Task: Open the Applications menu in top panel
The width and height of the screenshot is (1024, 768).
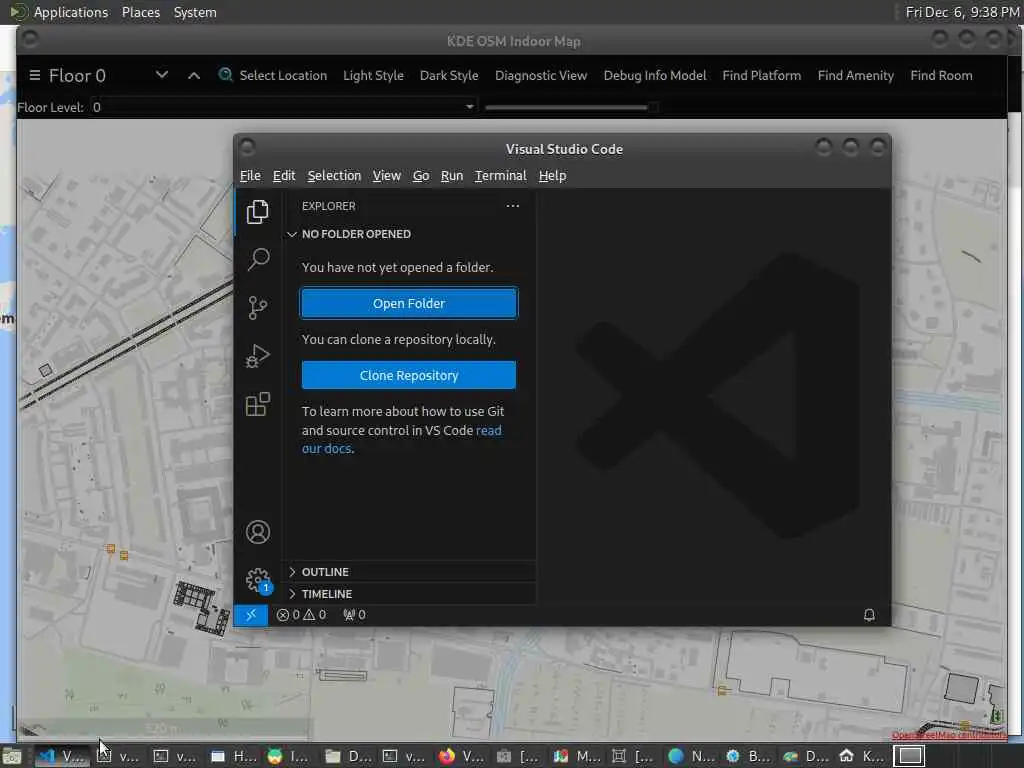Action: click(x=71, y=12)
